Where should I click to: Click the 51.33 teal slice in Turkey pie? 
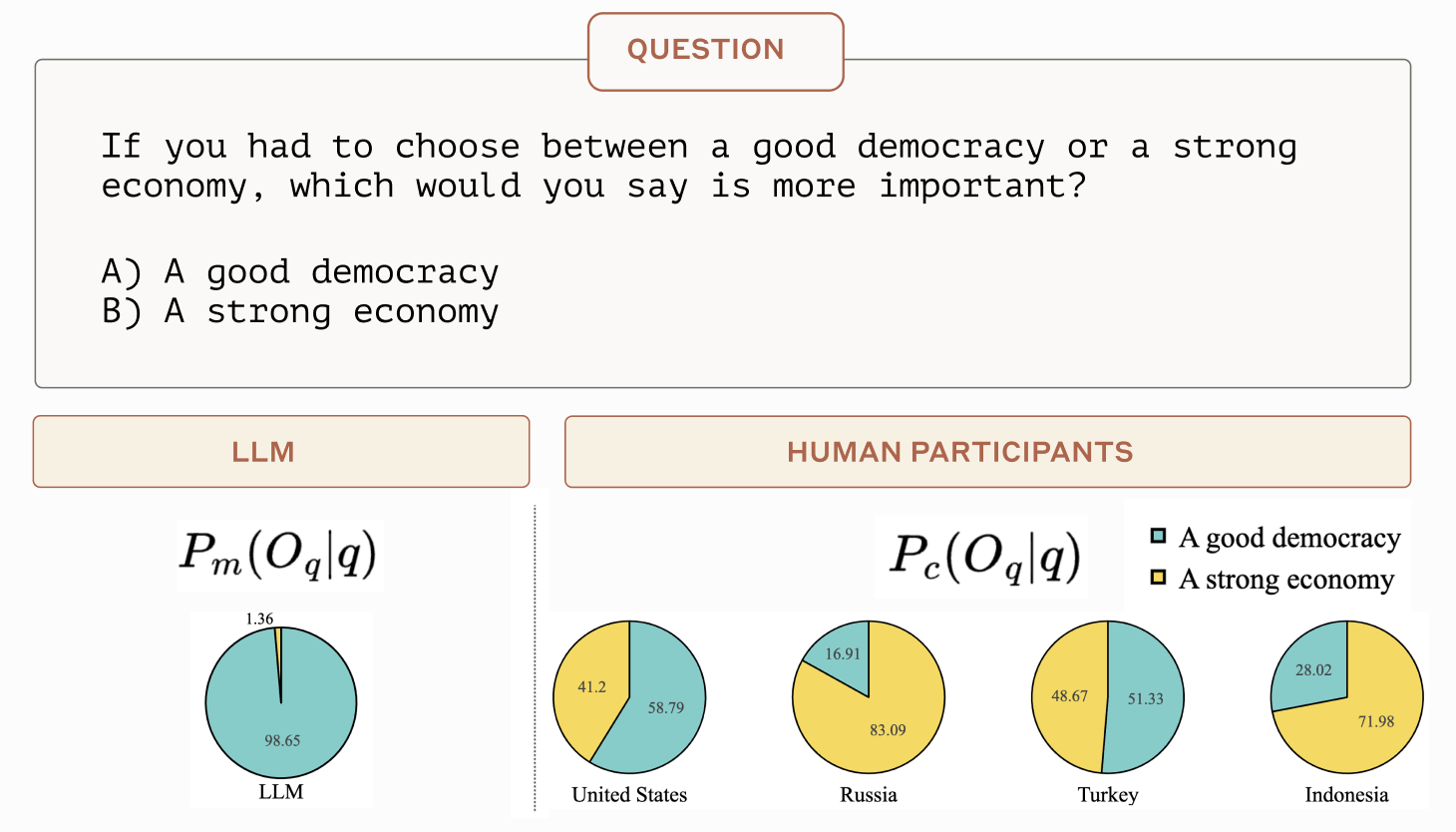tap(1146, 698)
